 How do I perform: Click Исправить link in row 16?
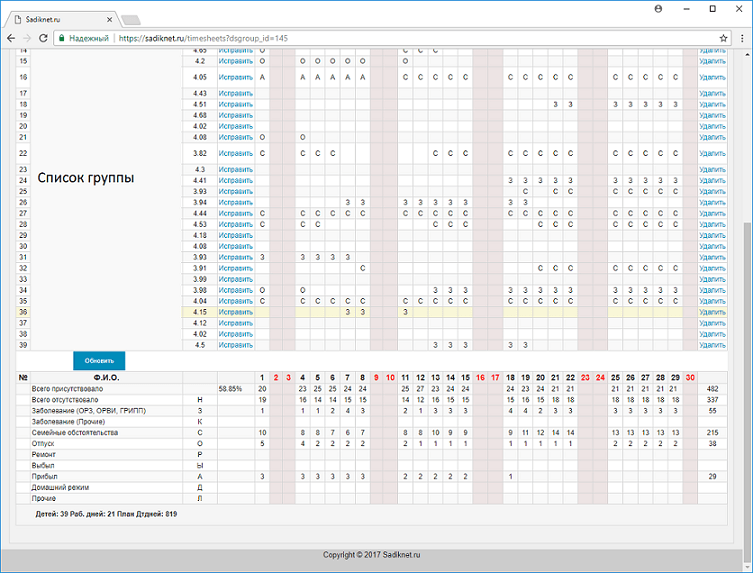coord(236,77)
